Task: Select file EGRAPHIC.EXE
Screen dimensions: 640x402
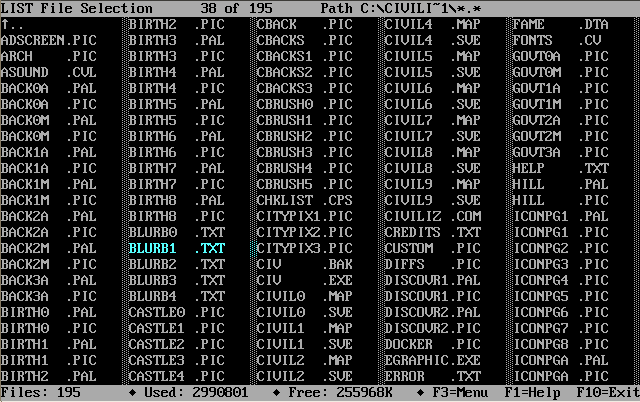Action: pyautogui.click(x=433, y=360)
